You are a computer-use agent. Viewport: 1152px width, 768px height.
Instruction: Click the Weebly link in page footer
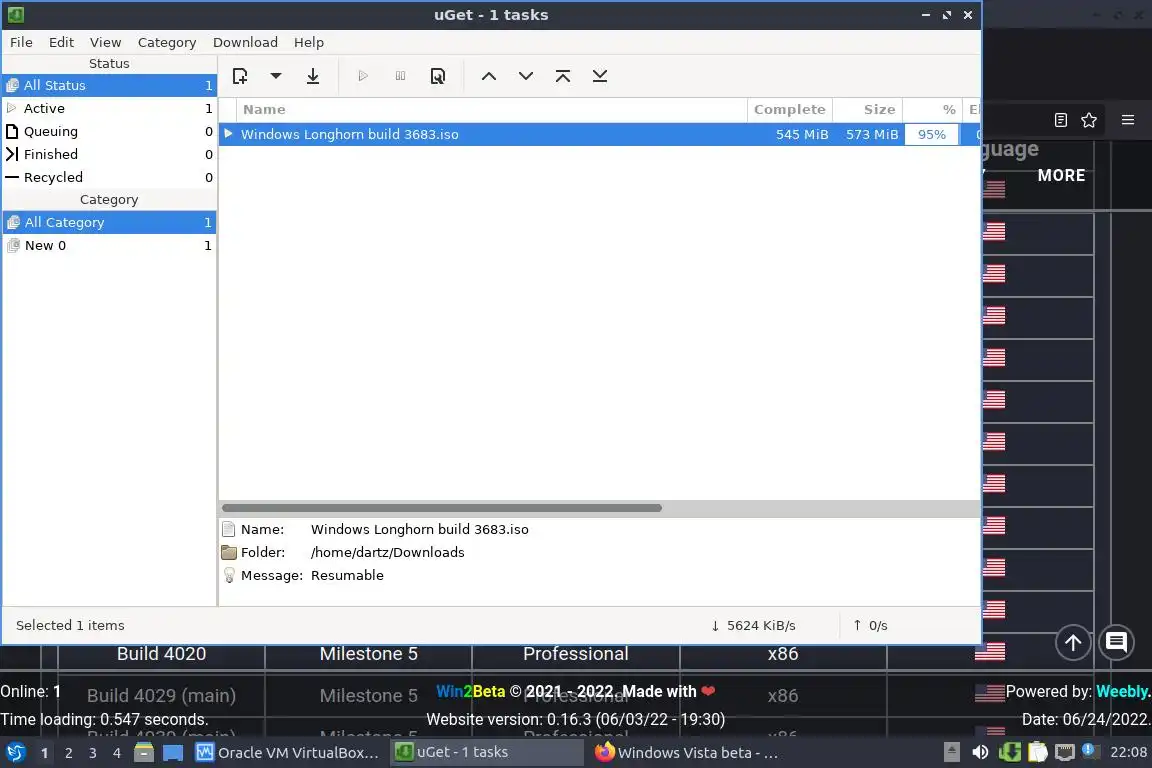pos(1123,692)
